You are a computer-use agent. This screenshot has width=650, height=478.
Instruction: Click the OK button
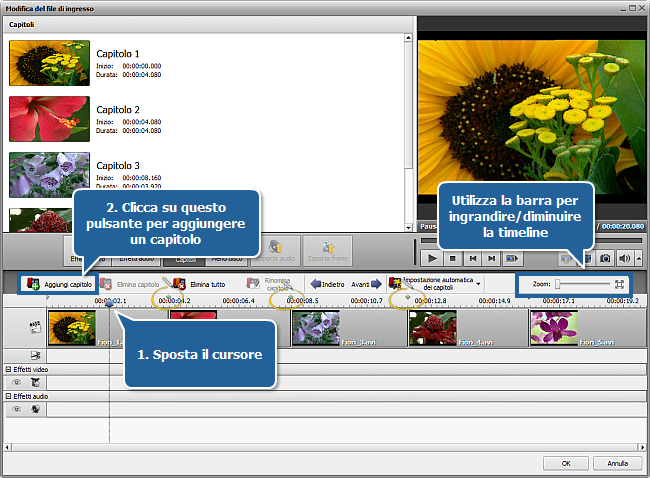tap(567, 463)
